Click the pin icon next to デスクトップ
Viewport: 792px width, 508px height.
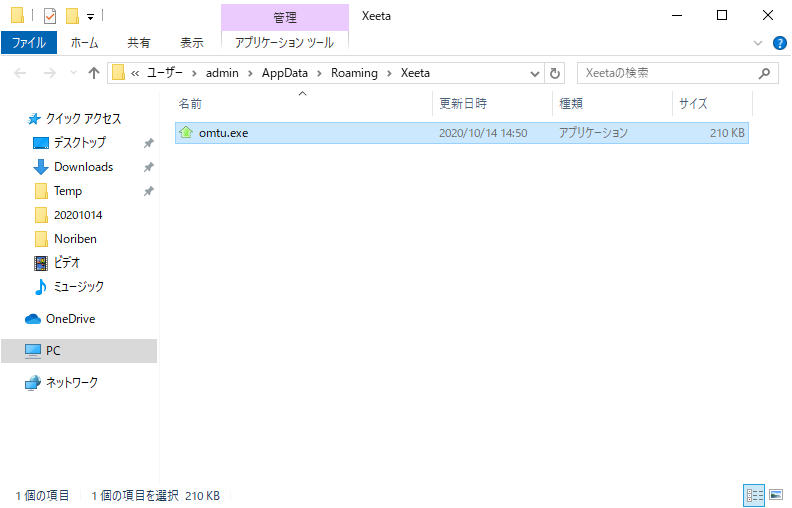[148, 143]
